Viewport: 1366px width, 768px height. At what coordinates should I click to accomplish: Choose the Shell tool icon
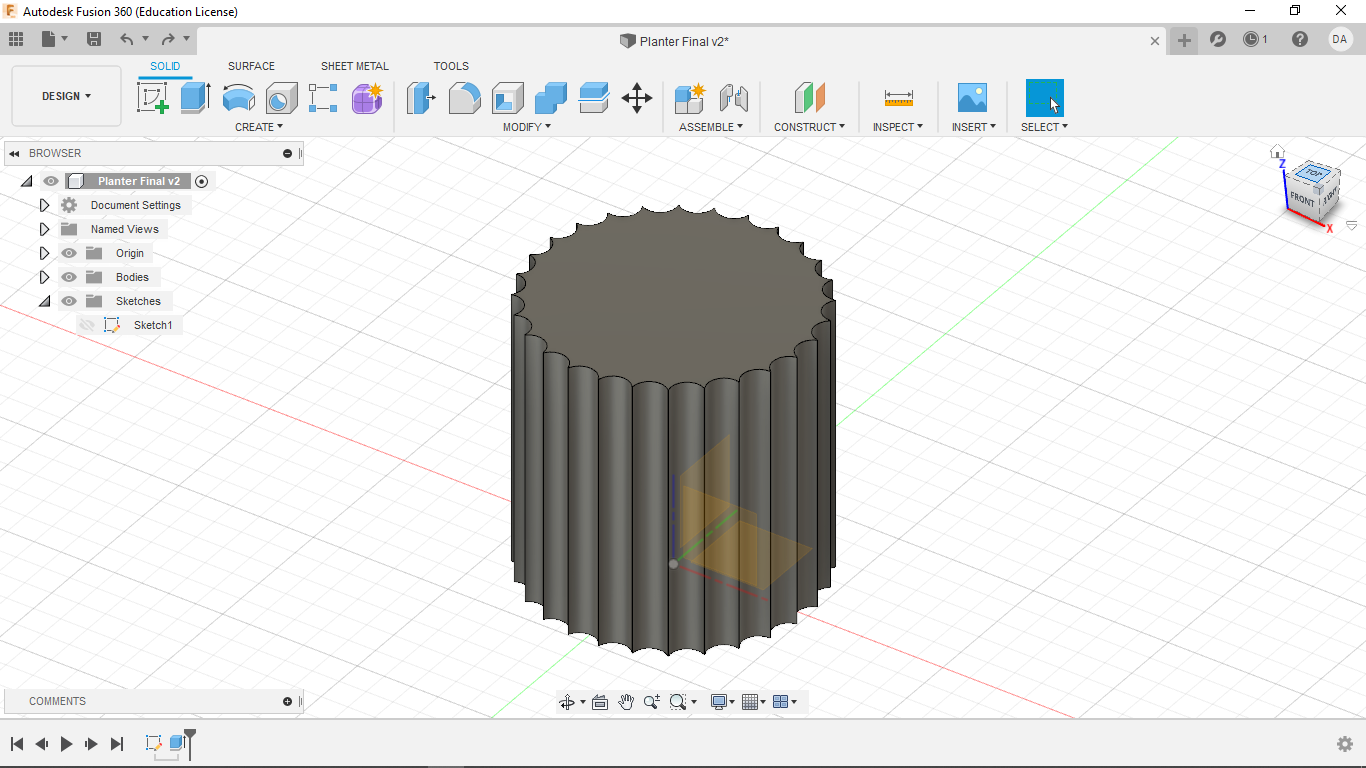[507, 98]
